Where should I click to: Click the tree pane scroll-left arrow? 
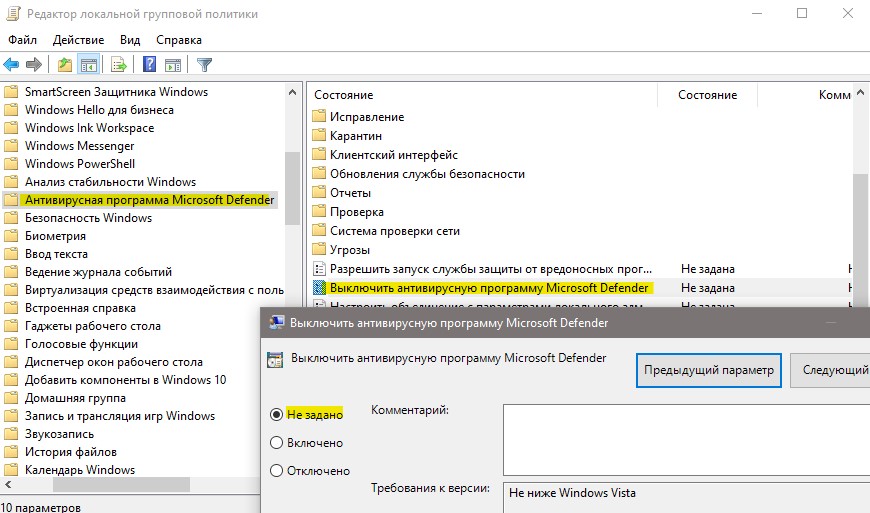click(x=8, y=485)
